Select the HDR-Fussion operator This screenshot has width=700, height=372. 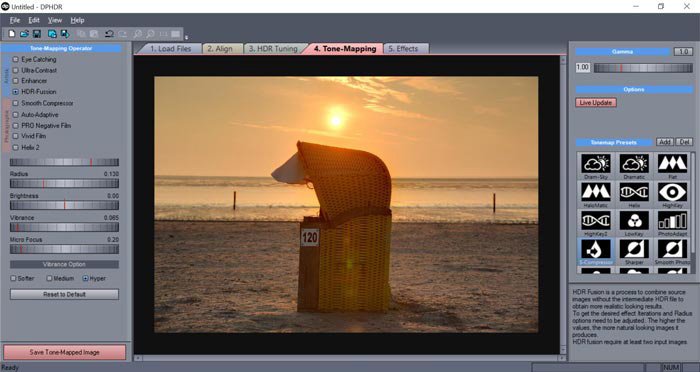click(34, 92)
